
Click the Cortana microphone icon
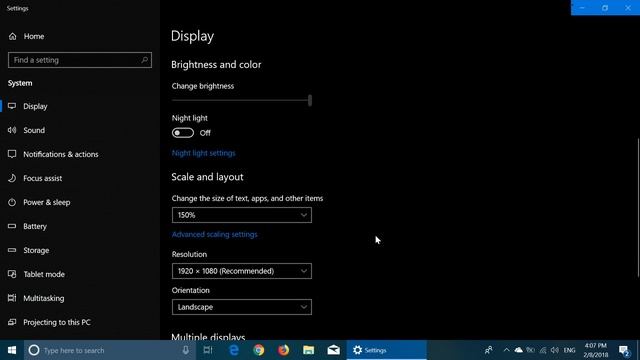point(186,350)
